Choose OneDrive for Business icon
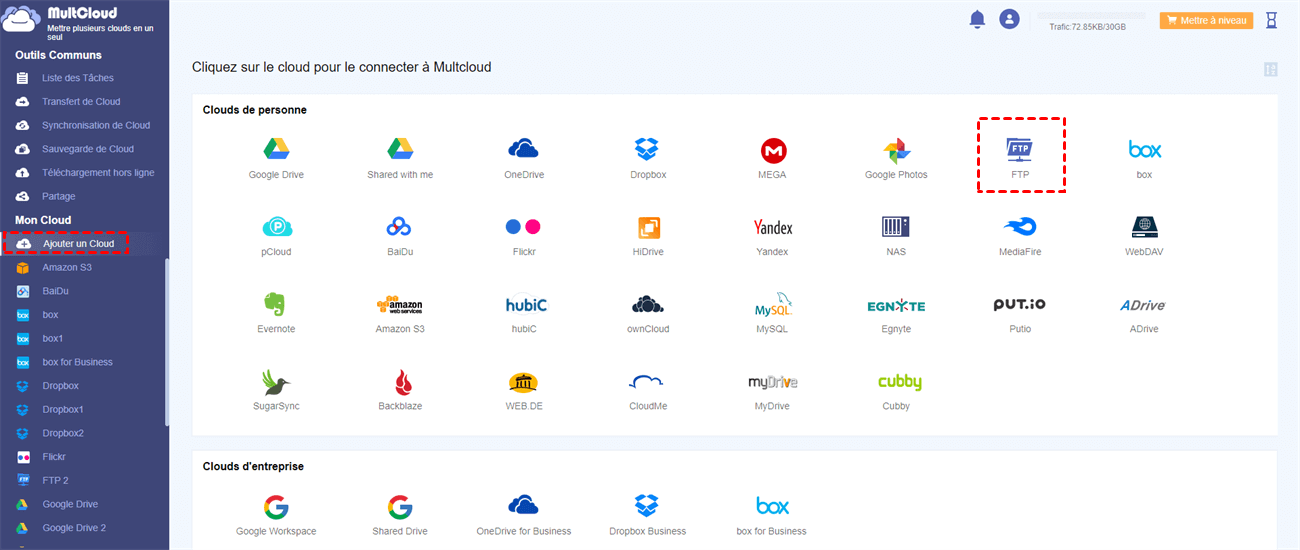Viewport: 1300px width, 550px height. click(524, 515)
